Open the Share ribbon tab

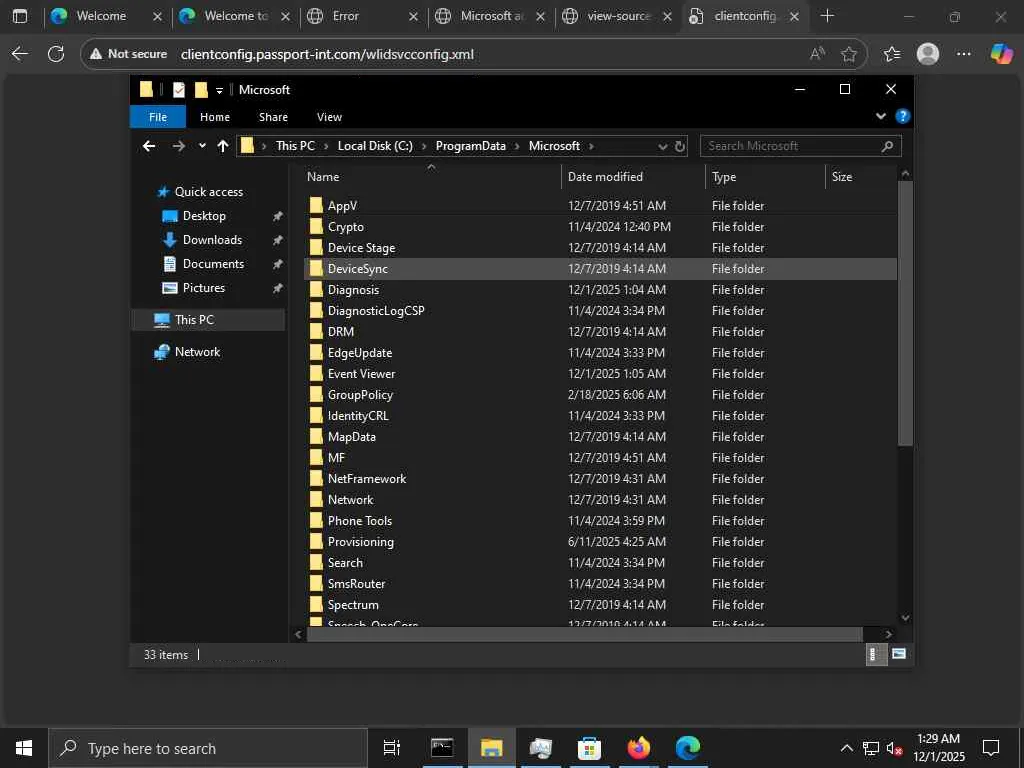pyautogui.click(x=273, y=117)
